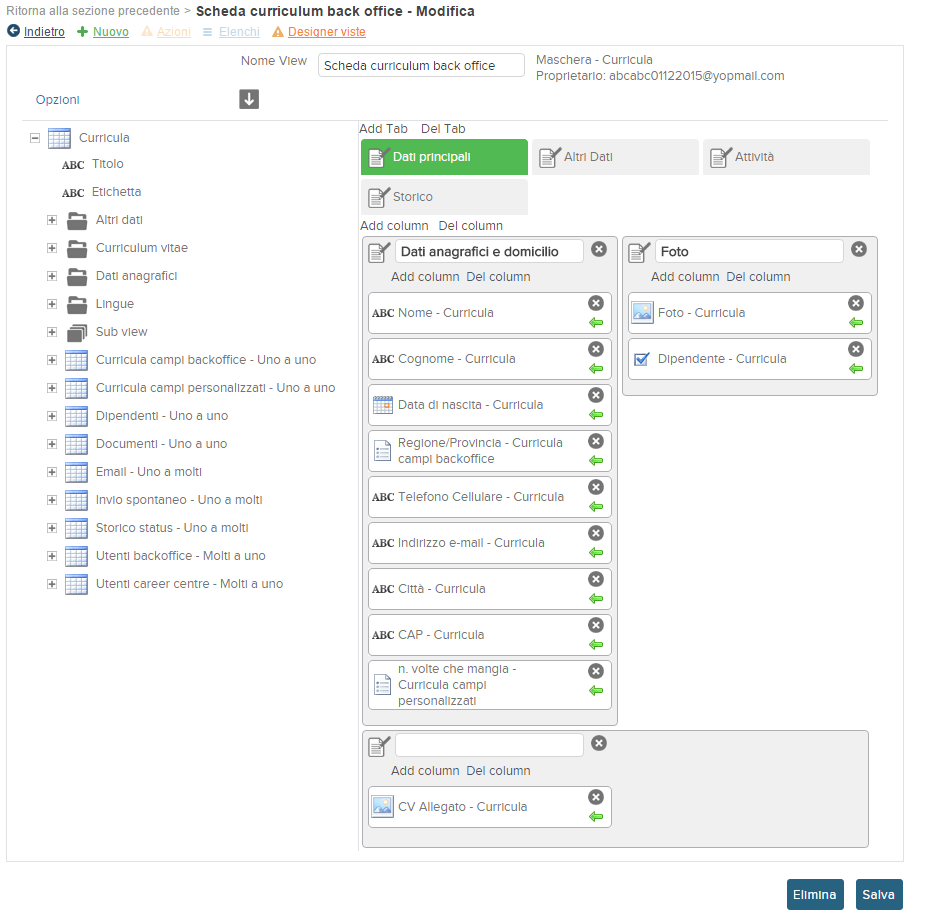Click edit icon of Foto section
The image size is (927, 917).
(x=639, y=252)
